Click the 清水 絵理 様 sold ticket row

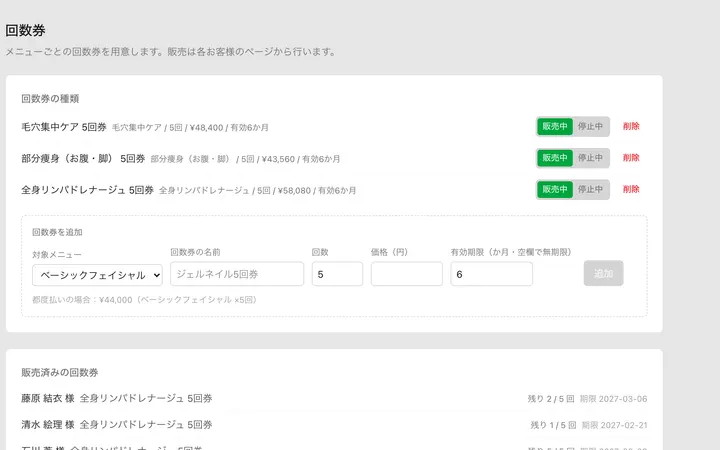click(x=334, y=425)
